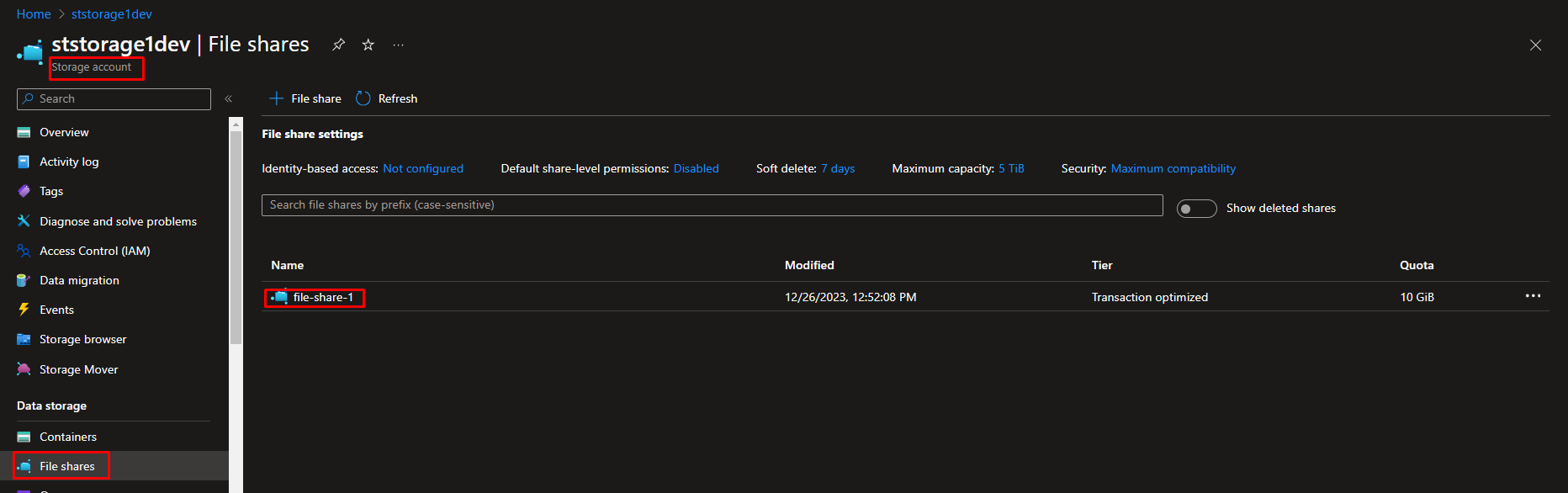1568x493 pixels.
Task: Click the Containers icon in sidebar
Action: (24, 437)
